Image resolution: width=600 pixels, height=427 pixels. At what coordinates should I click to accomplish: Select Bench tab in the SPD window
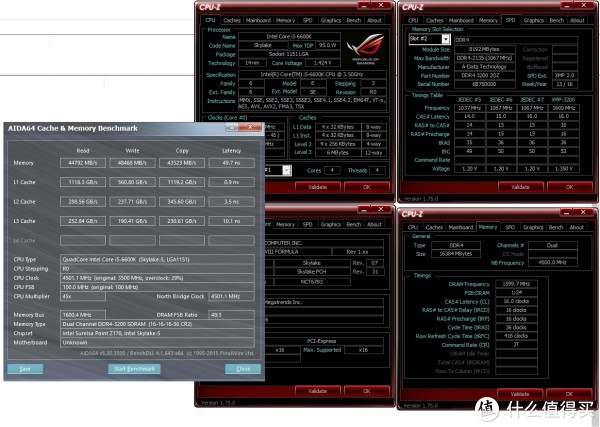pyautogui.click(x=556, y=20)
